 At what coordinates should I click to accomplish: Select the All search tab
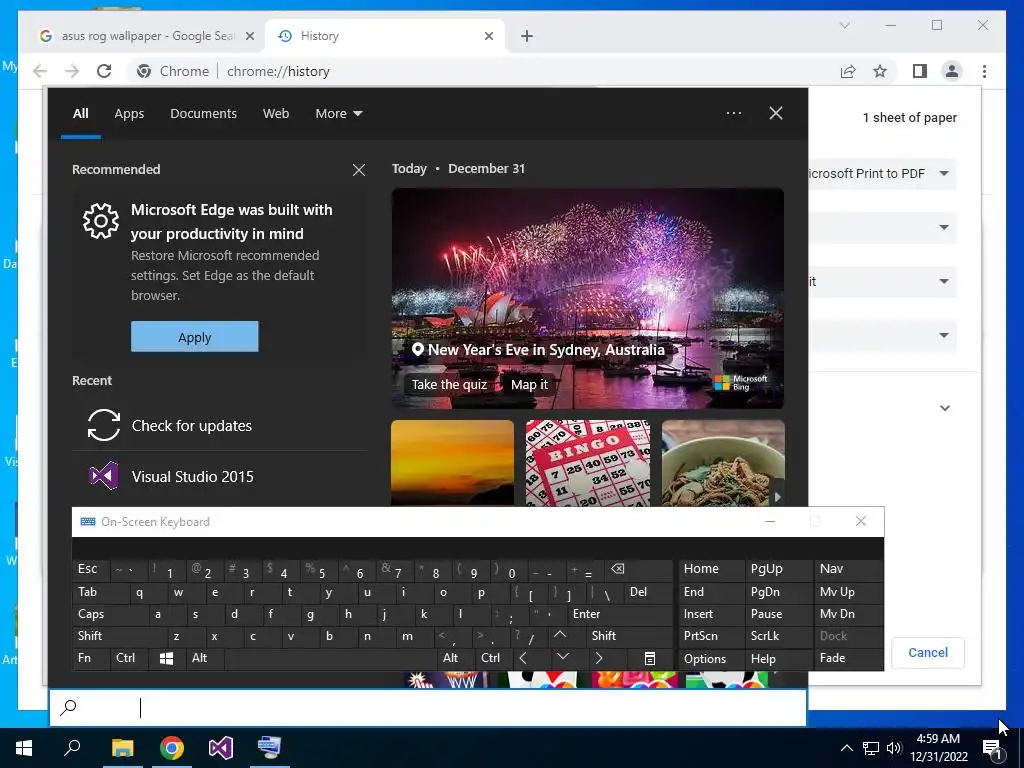point(80,114)
